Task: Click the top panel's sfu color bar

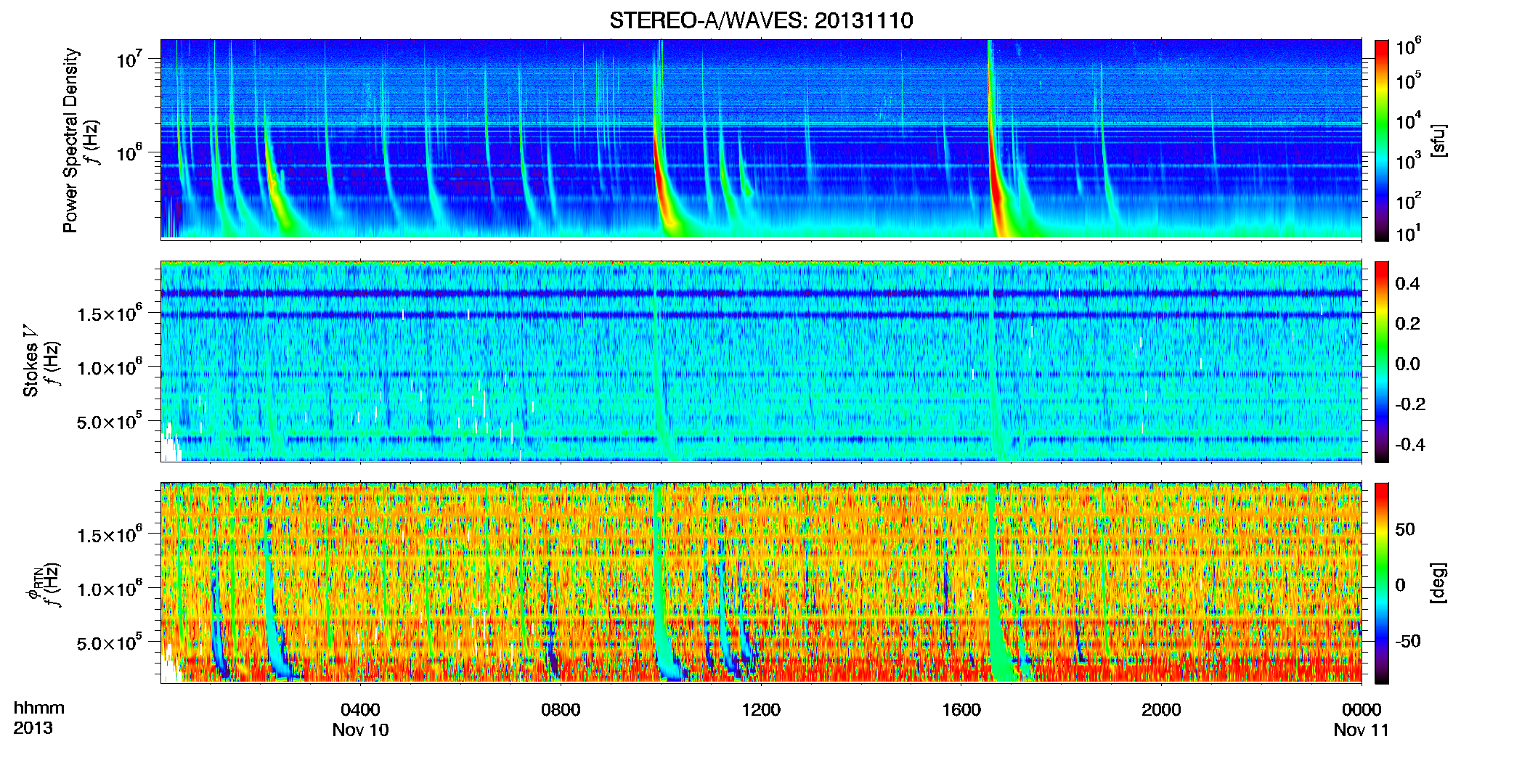Action: [1382, 140]
